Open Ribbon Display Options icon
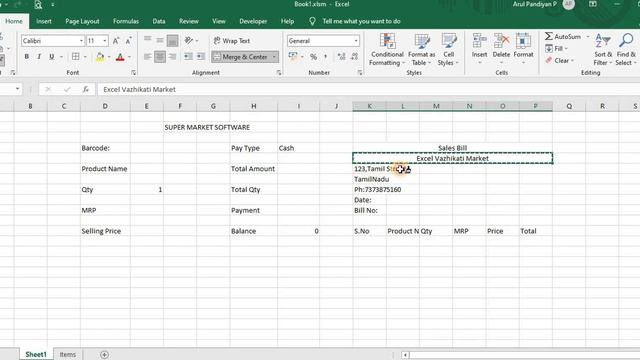 click(593, 4)
